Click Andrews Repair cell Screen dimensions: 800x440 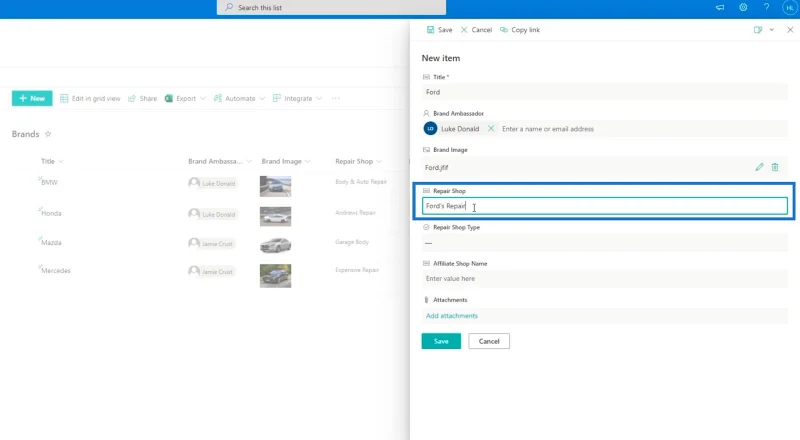pos(355,212)
